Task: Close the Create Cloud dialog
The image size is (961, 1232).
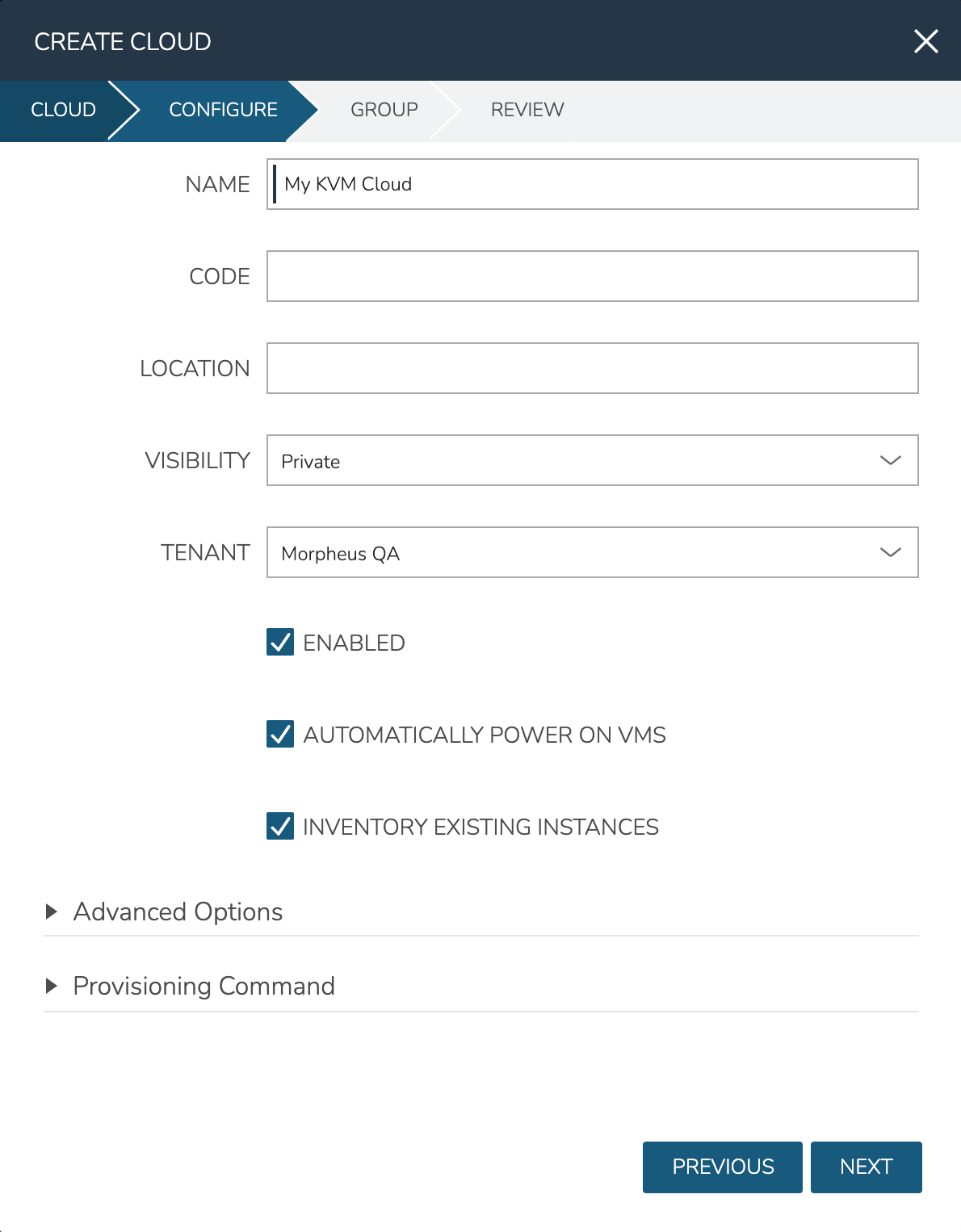Action: point(925,41)
